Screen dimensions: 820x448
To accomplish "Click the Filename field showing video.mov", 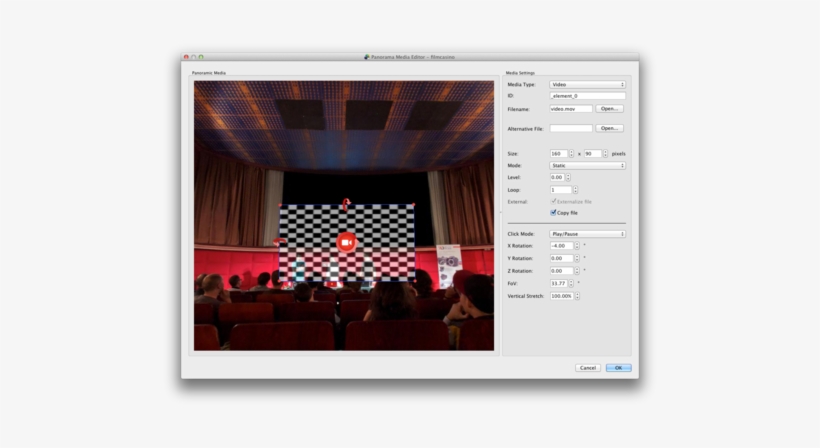I will [x=571, y=109].
